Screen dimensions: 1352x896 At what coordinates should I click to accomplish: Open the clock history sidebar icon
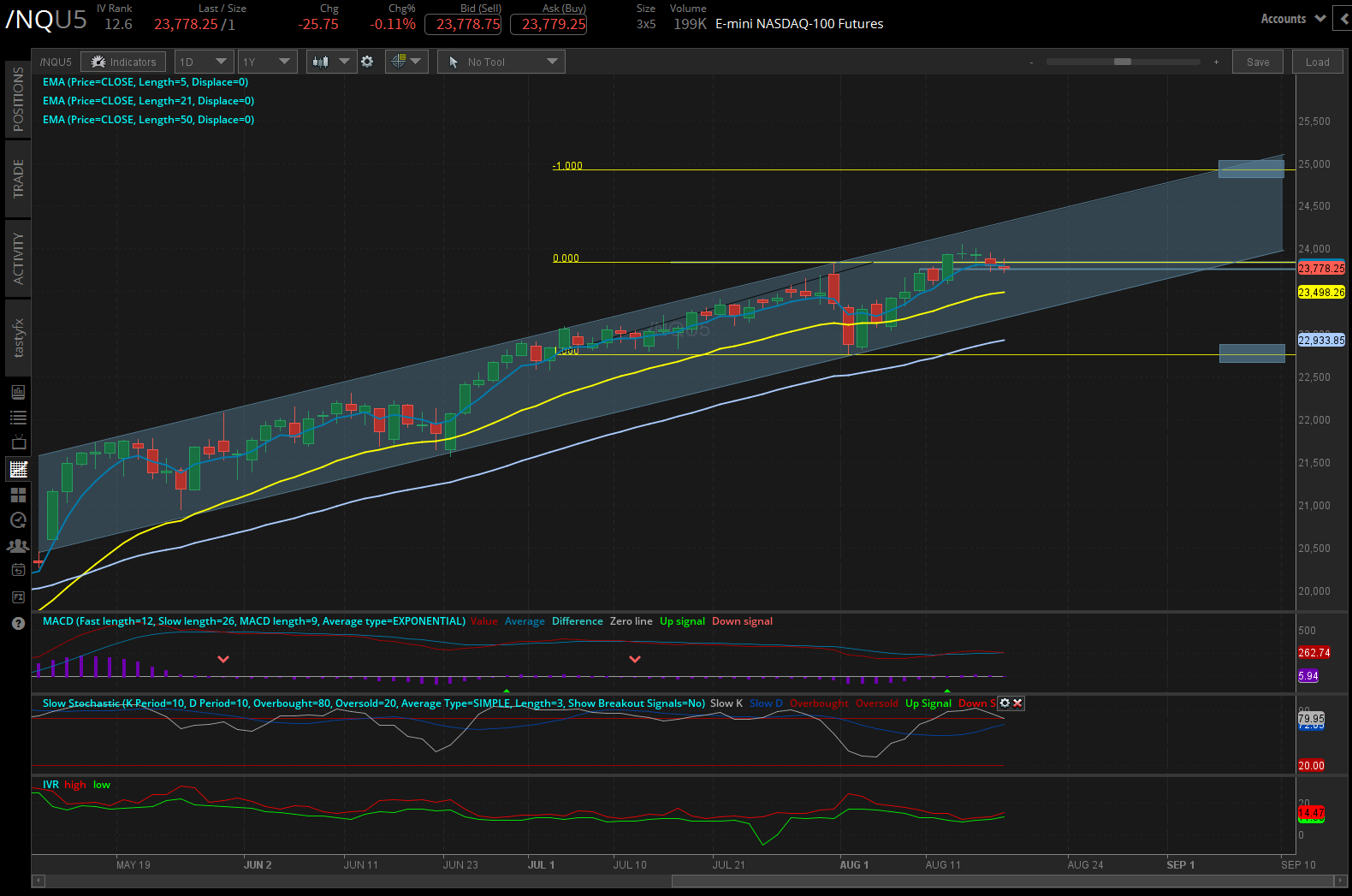click(x=18, y=520)
